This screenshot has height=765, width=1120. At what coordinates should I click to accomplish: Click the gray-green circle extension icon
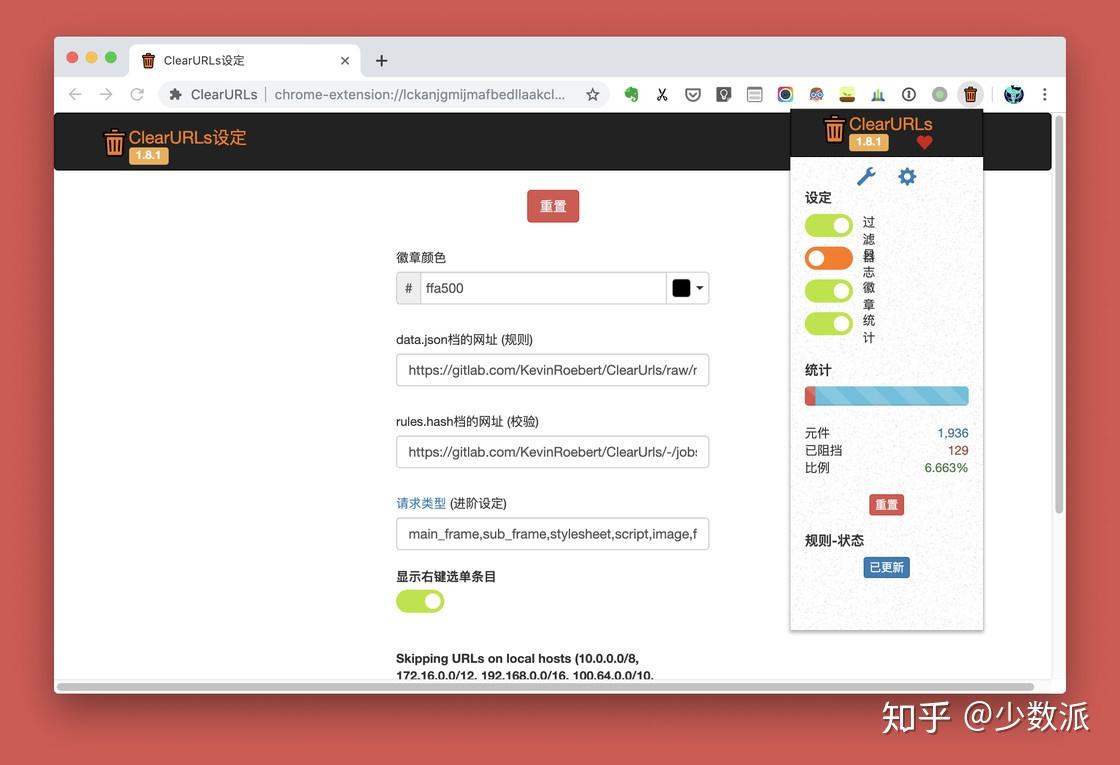point(939,94)
